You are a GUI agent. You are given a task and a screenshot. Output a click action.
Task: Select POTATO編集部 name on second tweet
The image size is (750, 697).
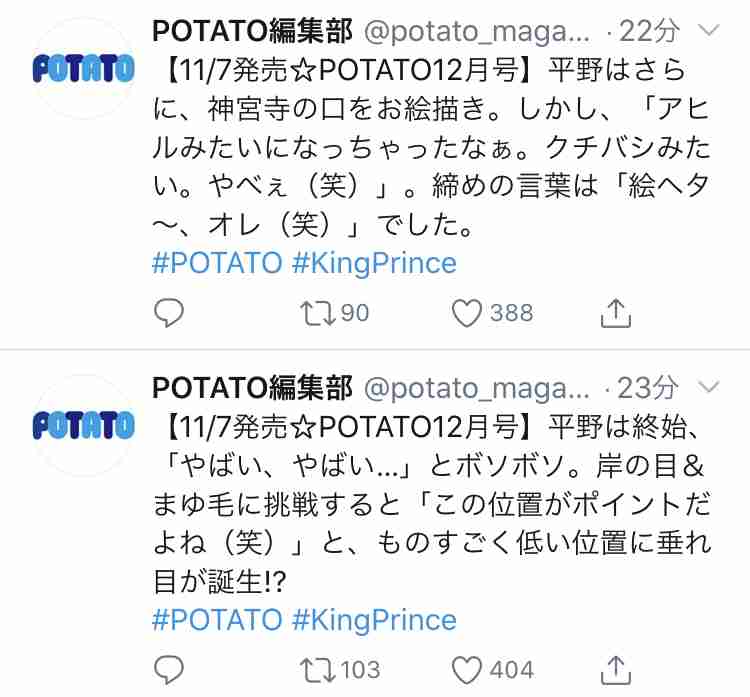252,387
